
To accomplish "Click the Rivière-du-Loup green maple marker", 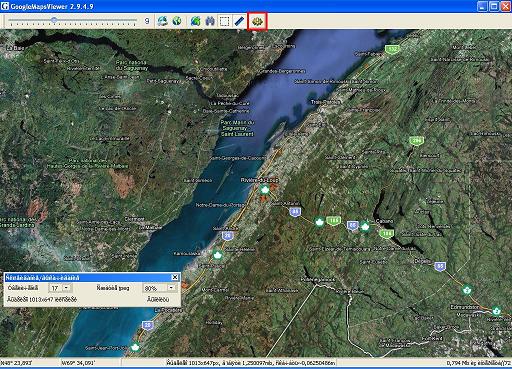I will 264,190.
